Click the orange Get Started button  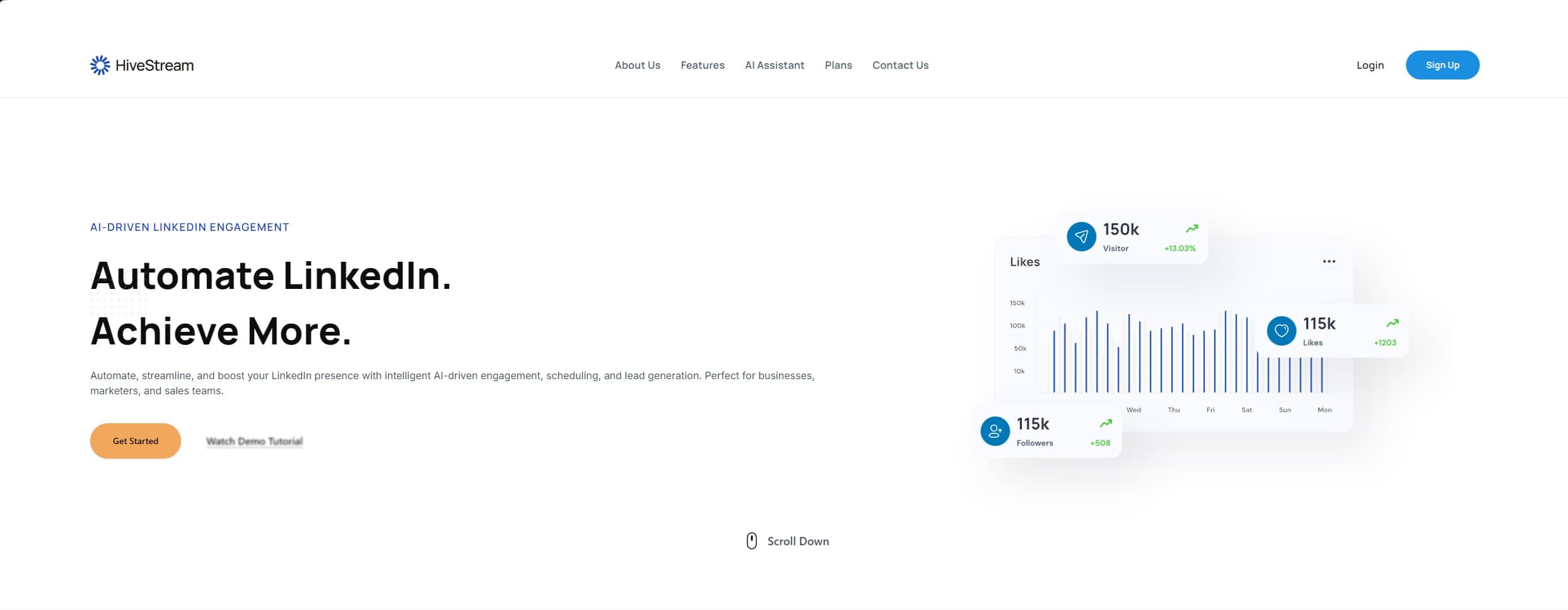[x=136, y=441]
